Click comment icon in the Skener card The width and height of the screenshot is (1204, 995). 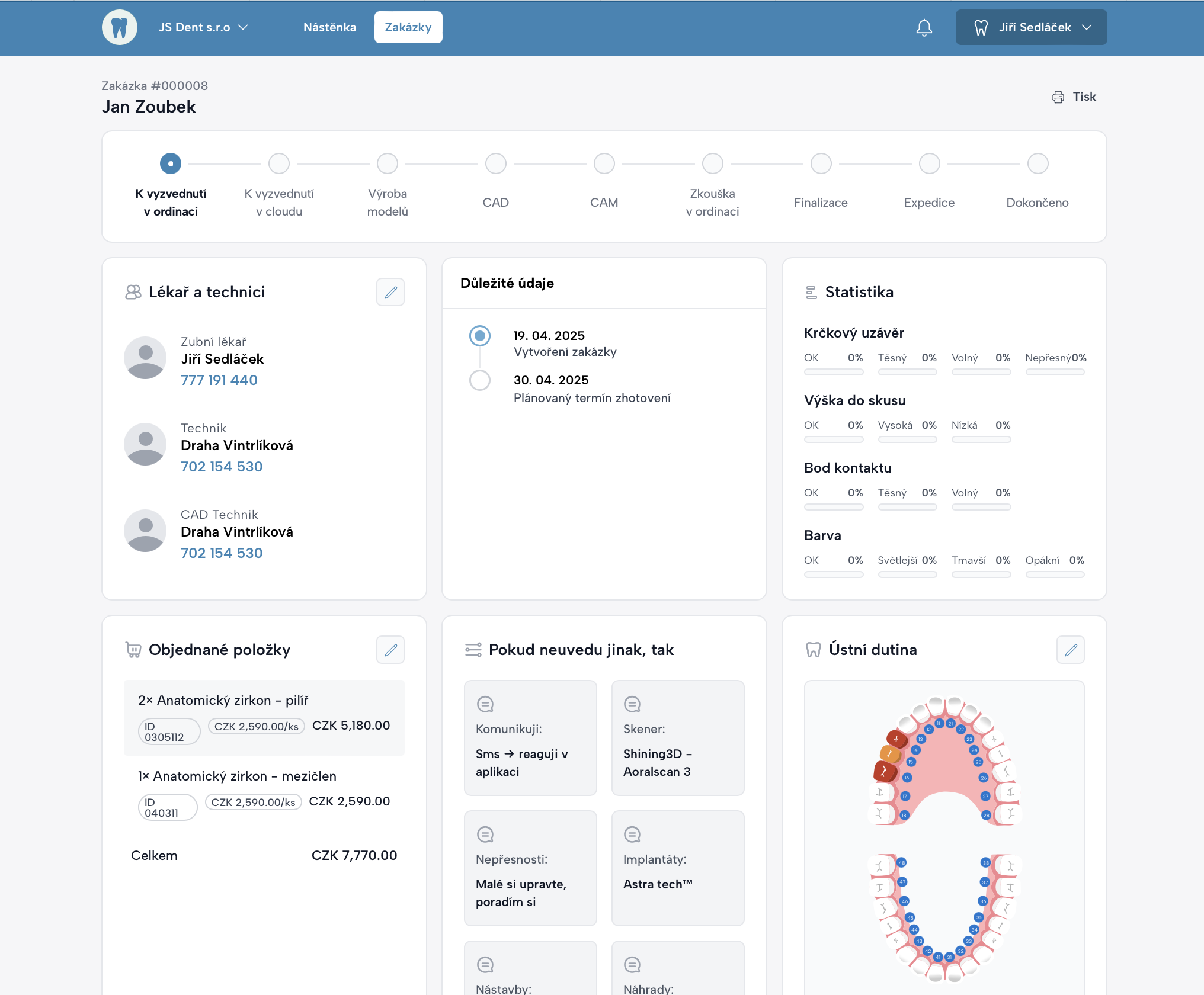pyautogui.click(x=632, y=704)
